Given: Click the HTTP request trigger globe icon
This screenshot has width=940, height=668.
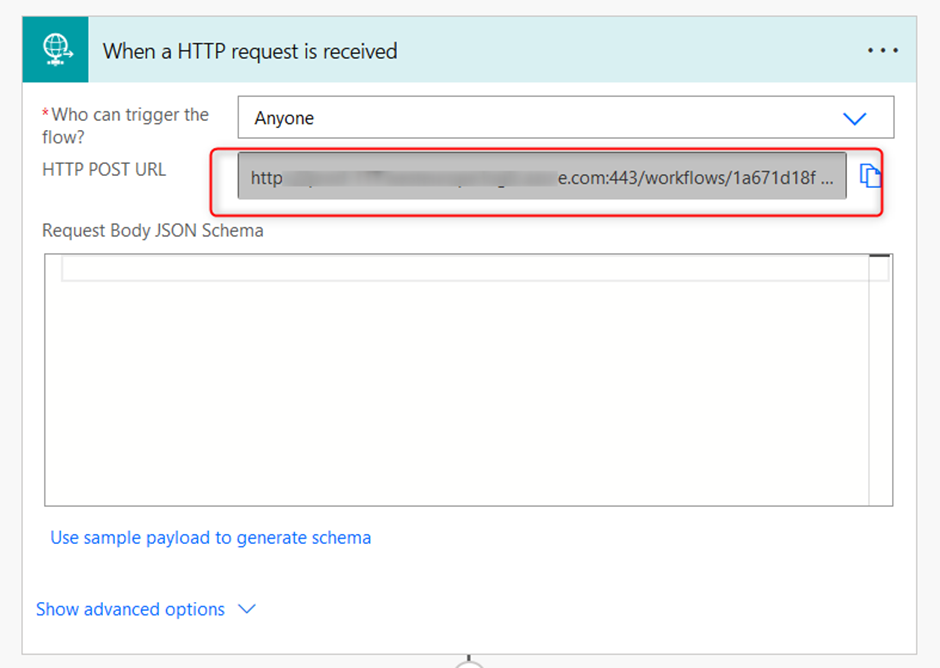Looking at the screenshot, I should 56,50.
